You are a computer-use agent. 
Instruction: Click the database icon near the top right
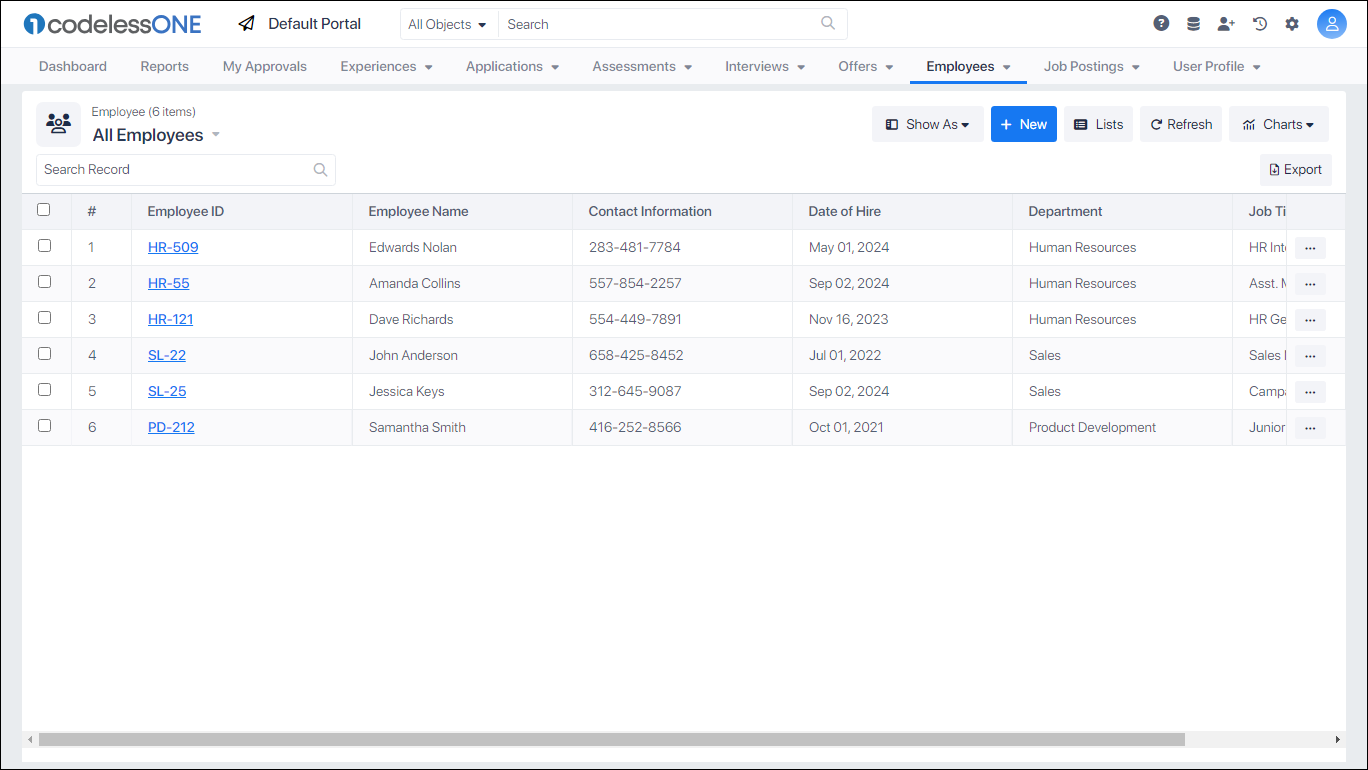point(1193,22)
